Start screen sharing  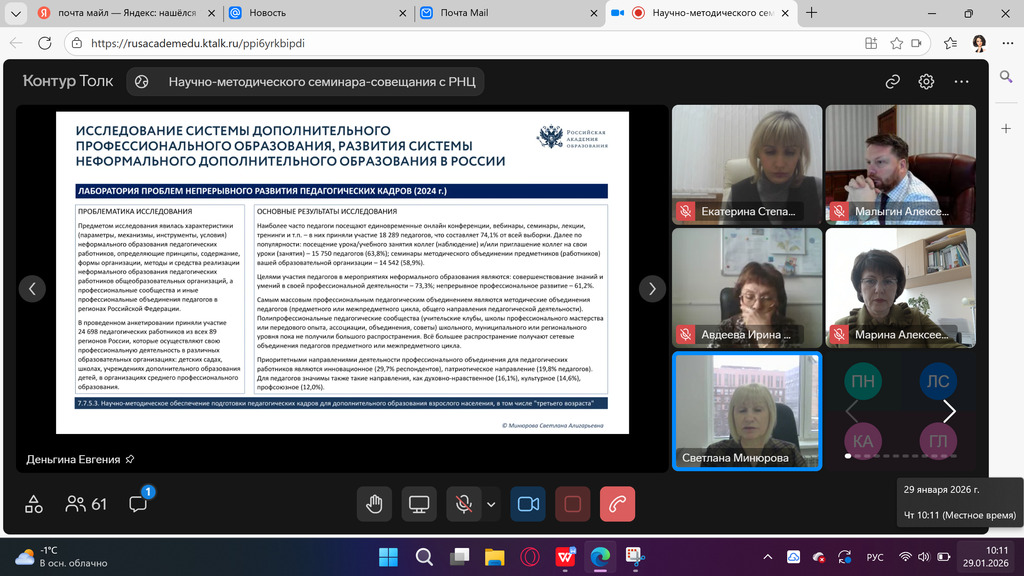[x=419, y=504]
